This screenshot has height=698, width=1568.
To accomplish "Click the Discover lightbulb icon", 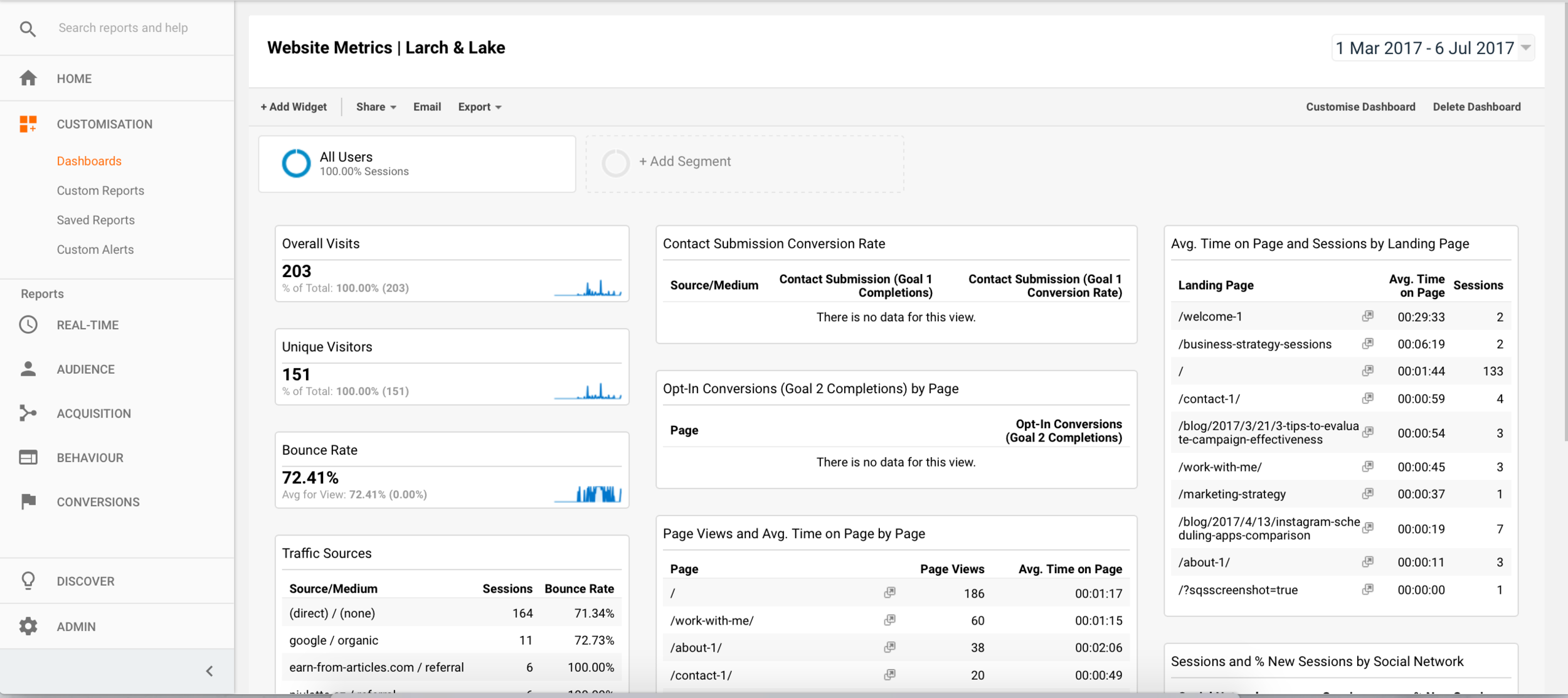I will pos(28,581).
